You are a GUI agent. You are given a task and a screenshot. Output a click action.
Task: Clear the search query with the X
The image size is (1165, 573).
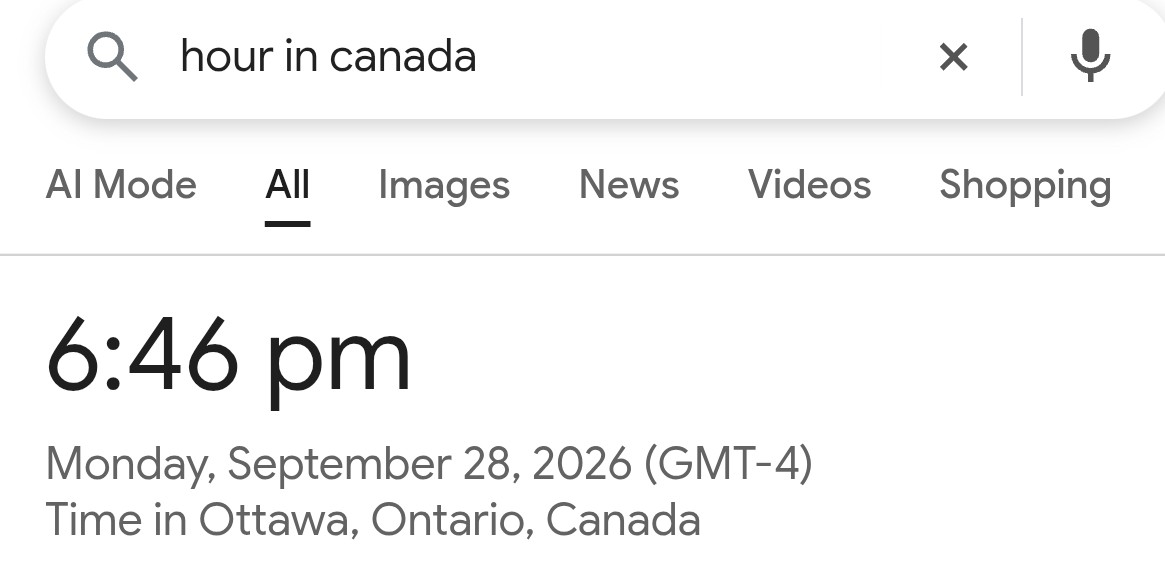pos(953,57)
